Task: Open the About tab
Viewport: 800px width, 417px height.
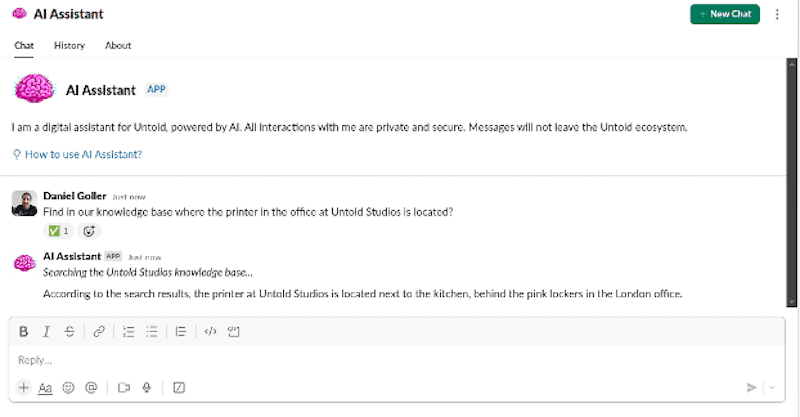Action: coord(118,45)
